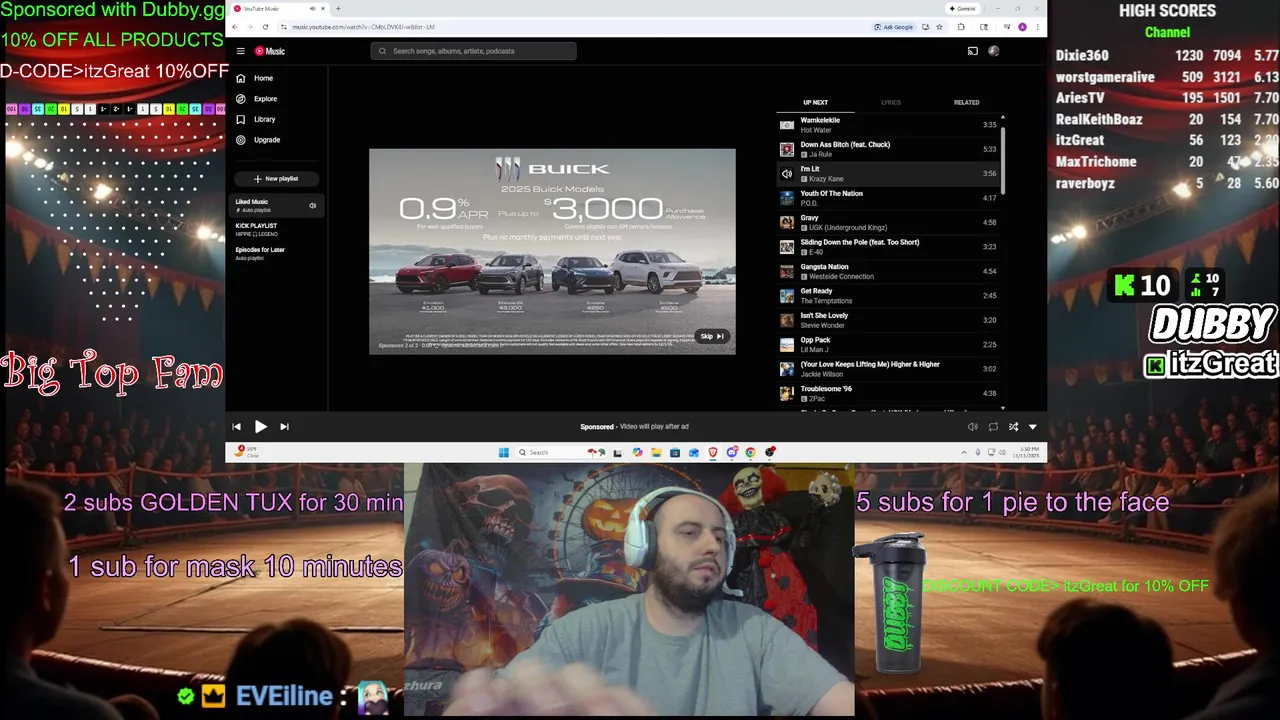The image size is (1280, 720).
Task: Select Sliding Down the Pole by E-40
Action: pyautogui.click(x=888, y=247)
